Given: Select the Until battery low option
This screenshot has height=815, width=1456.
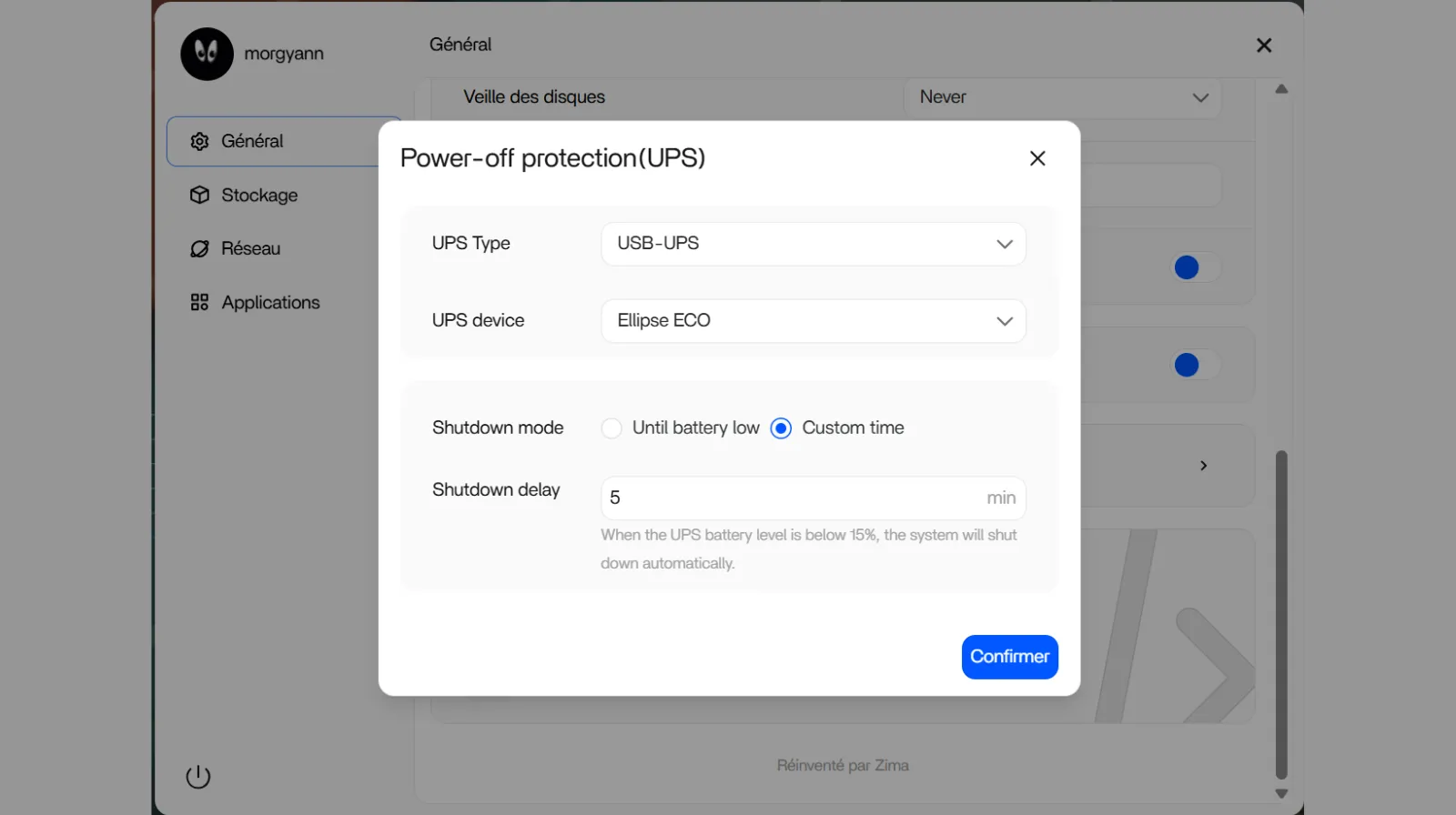Looking at the screenshot, I should pyautogui.click(x=612, y=428).
